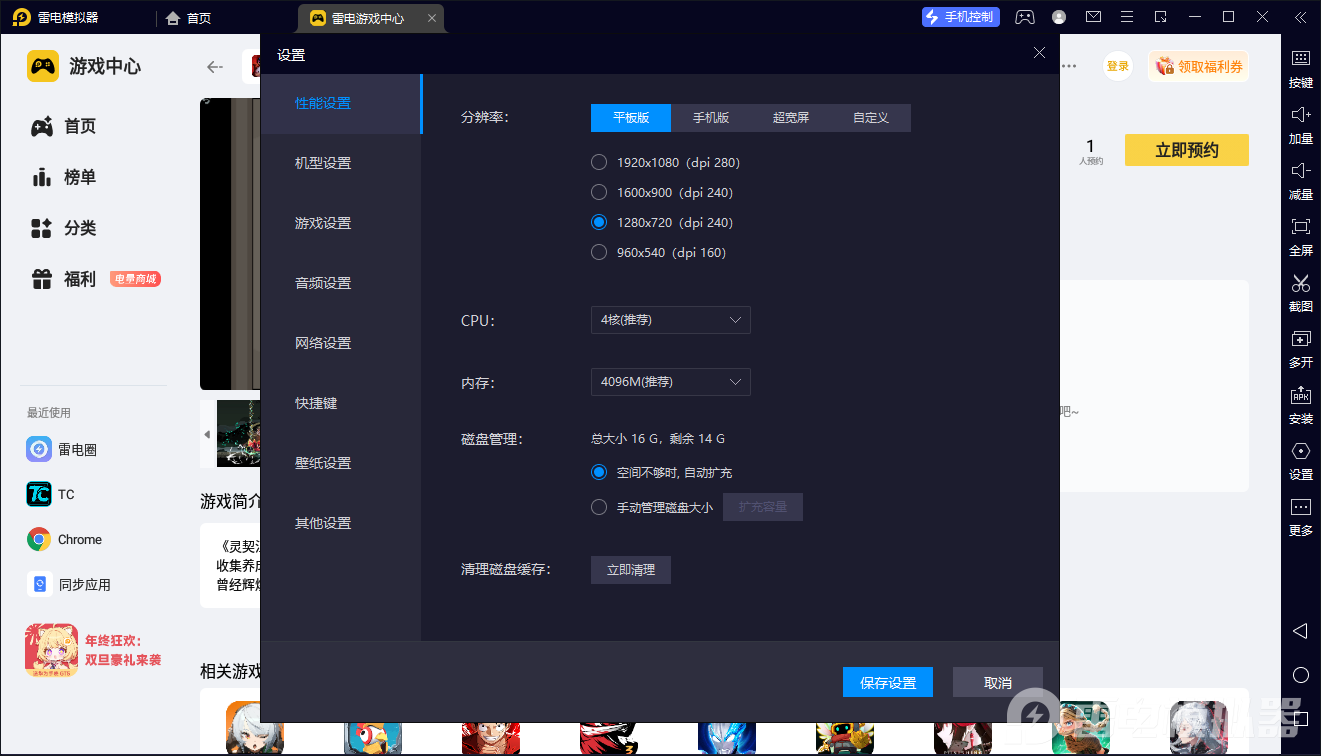The width and height of the screenshot is (1321, 756).
Task: Launch Chrome from recently used list
Action: (65, 539)
